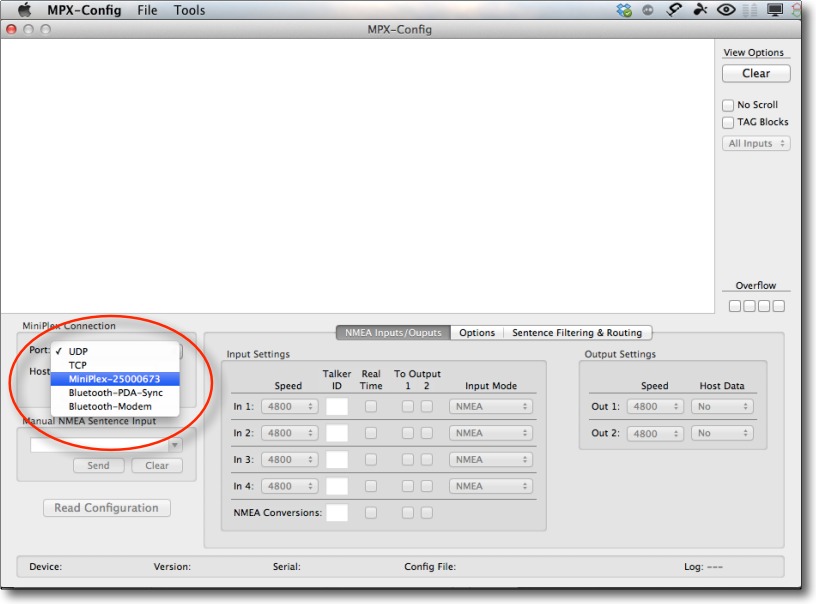Open the In 4 Input Mode dropdown
This screenshot has width=816, height=604.
pos(491,486)
